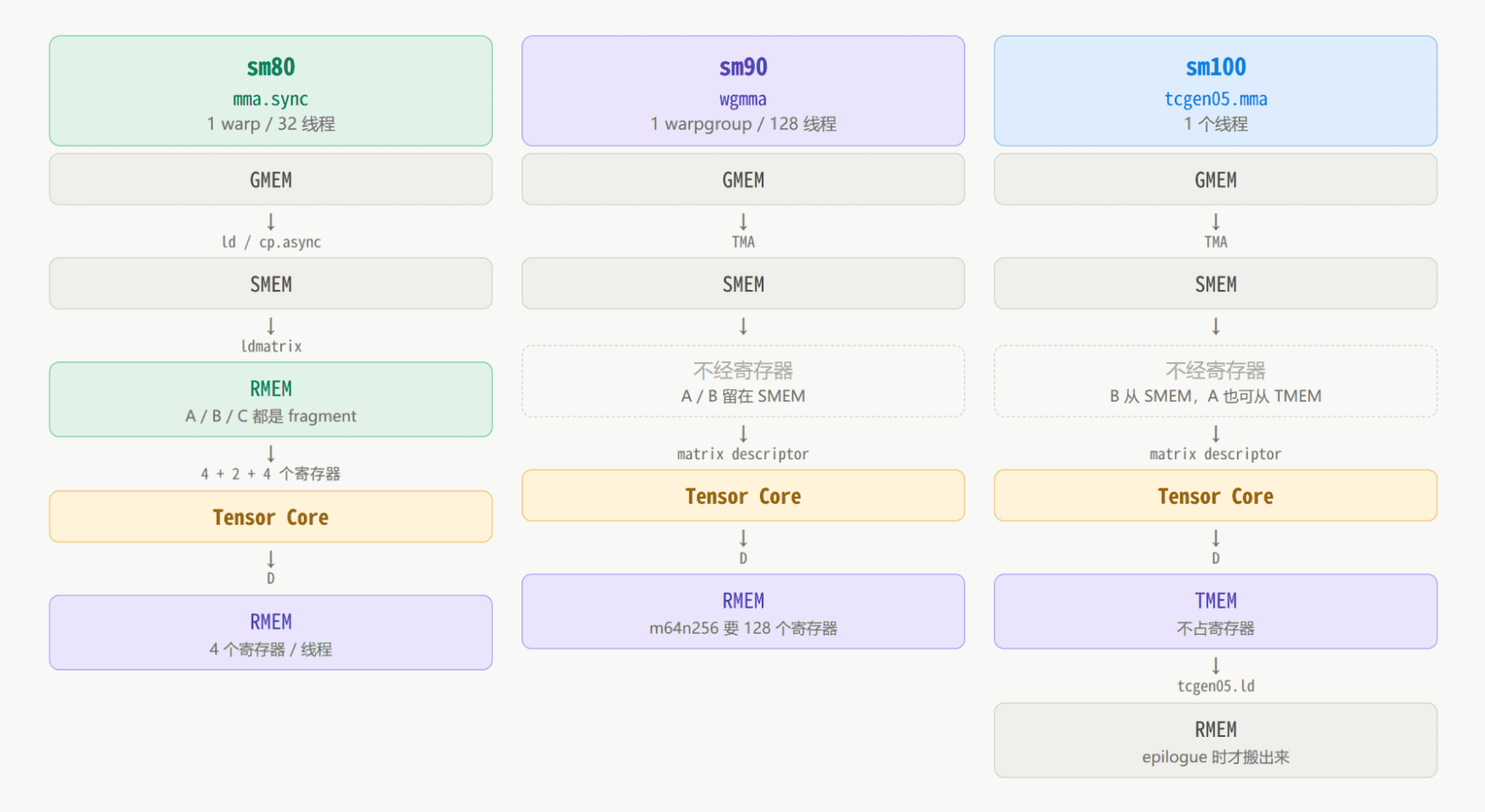This screenshot has width=1485, height=812.
Task: Click Tensor Core box in sm80 column
Action: (x=271, y=517)
